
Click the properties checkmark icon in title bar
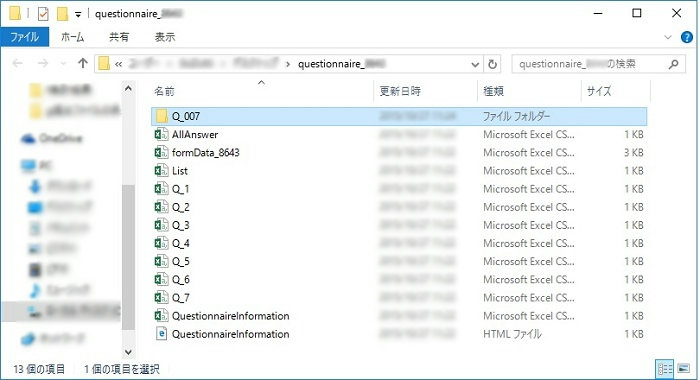coord(43,14)
